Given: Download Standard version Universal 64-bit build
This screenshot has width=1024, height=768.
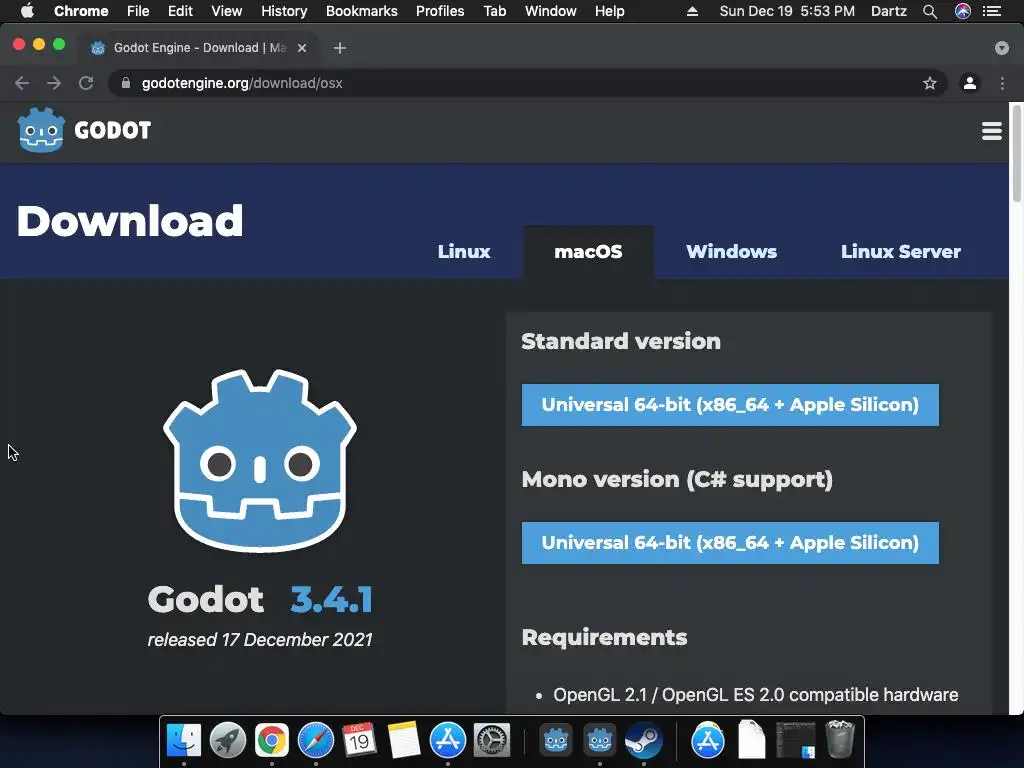Looking at the screenshot, I should click(x=730, y=405).
